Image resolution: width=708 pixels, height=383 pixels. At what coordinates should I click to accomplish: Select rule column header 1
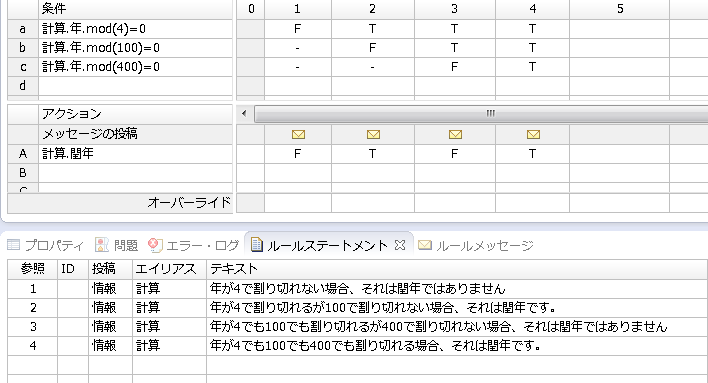click(298, 9)
